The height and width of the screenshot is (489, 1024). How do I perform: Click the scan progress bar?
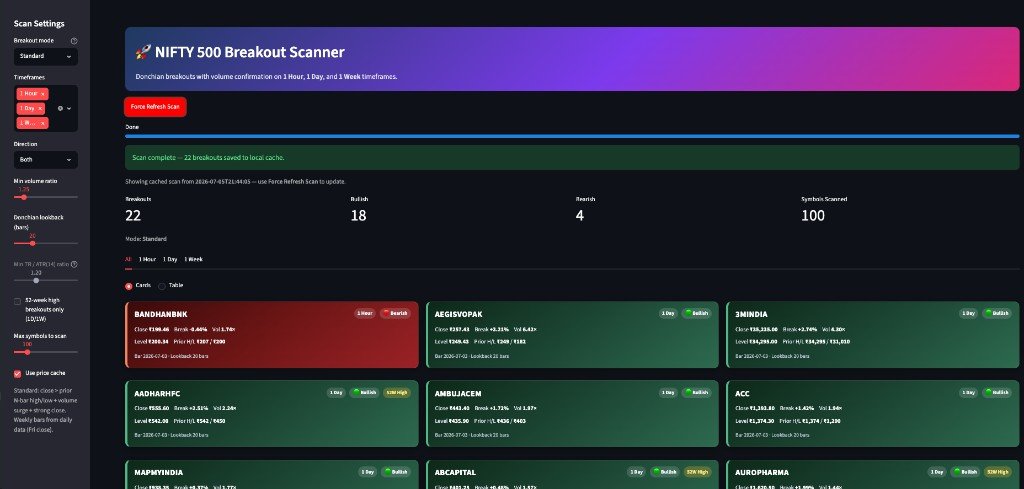coord(572,136)
